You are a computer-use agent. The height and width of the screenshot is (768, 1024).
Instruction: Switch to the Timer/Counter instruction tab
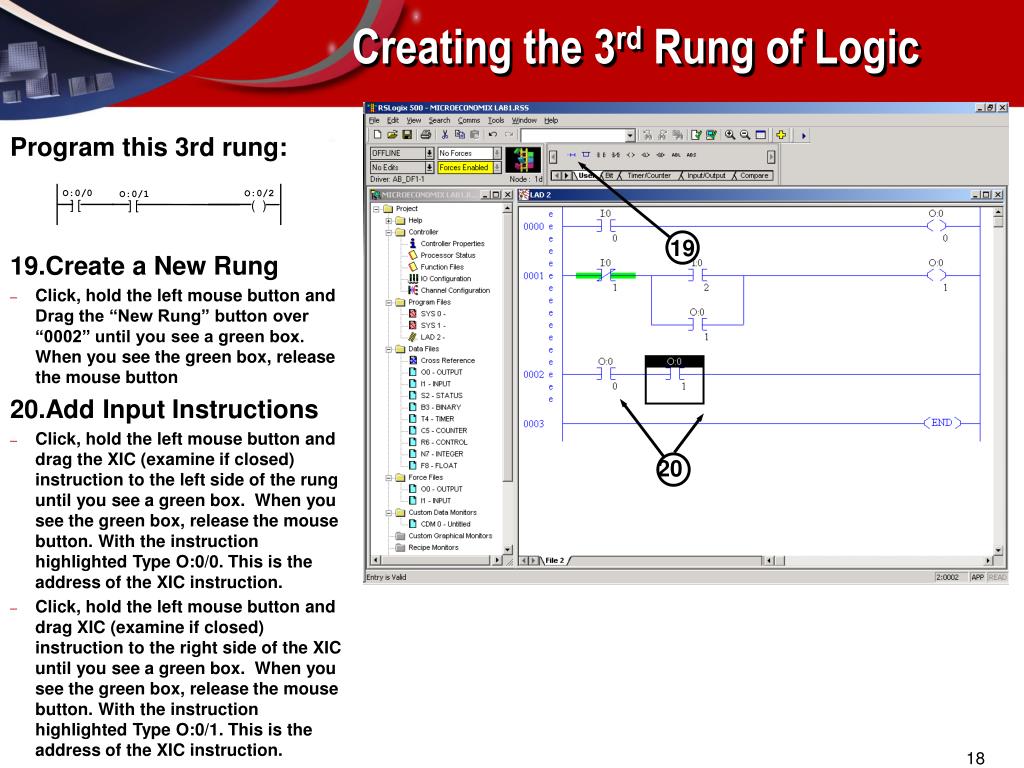point(648,176)
